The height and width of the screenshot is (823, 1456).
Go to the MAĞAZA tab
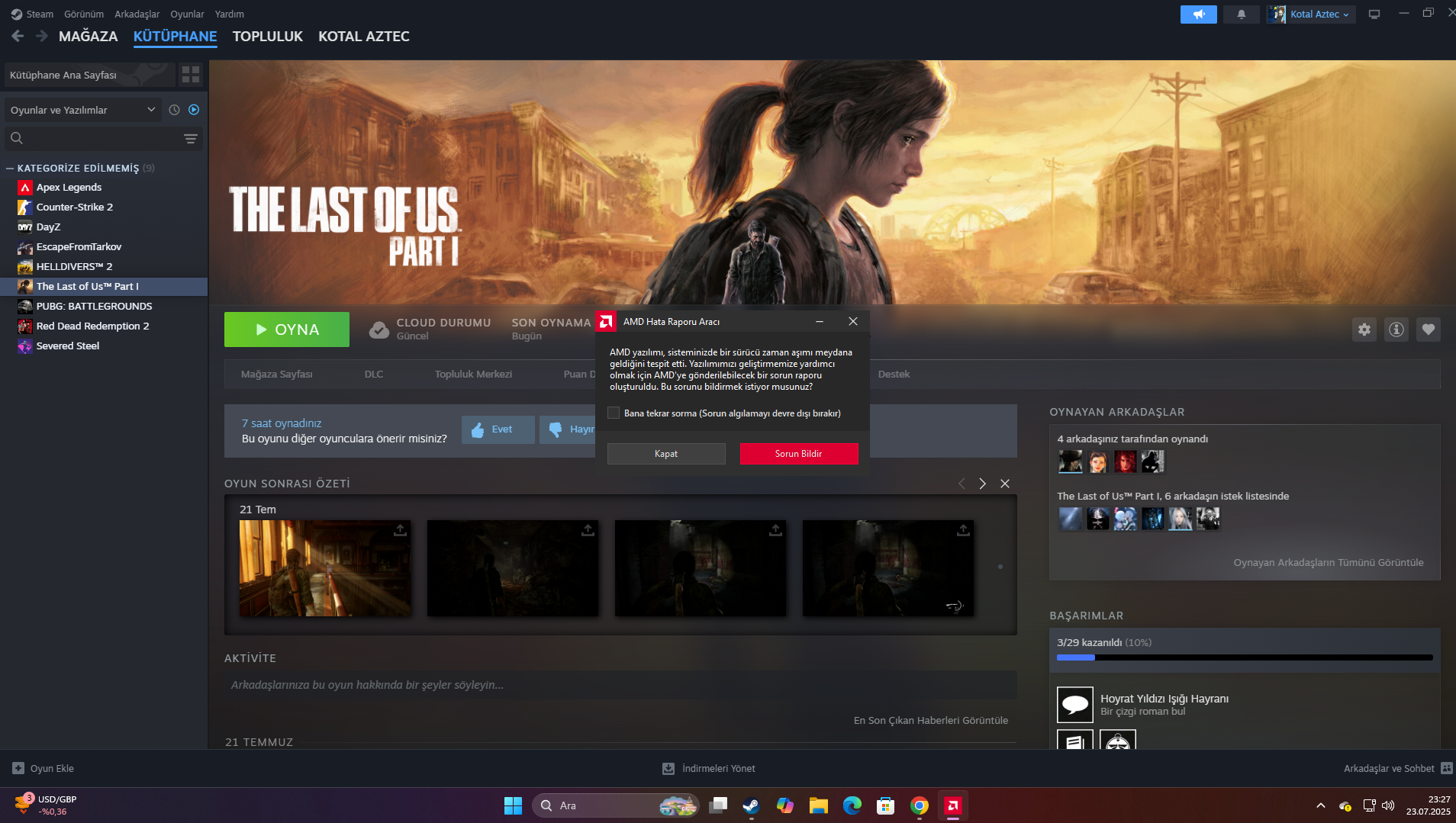[x=89, y=36]
